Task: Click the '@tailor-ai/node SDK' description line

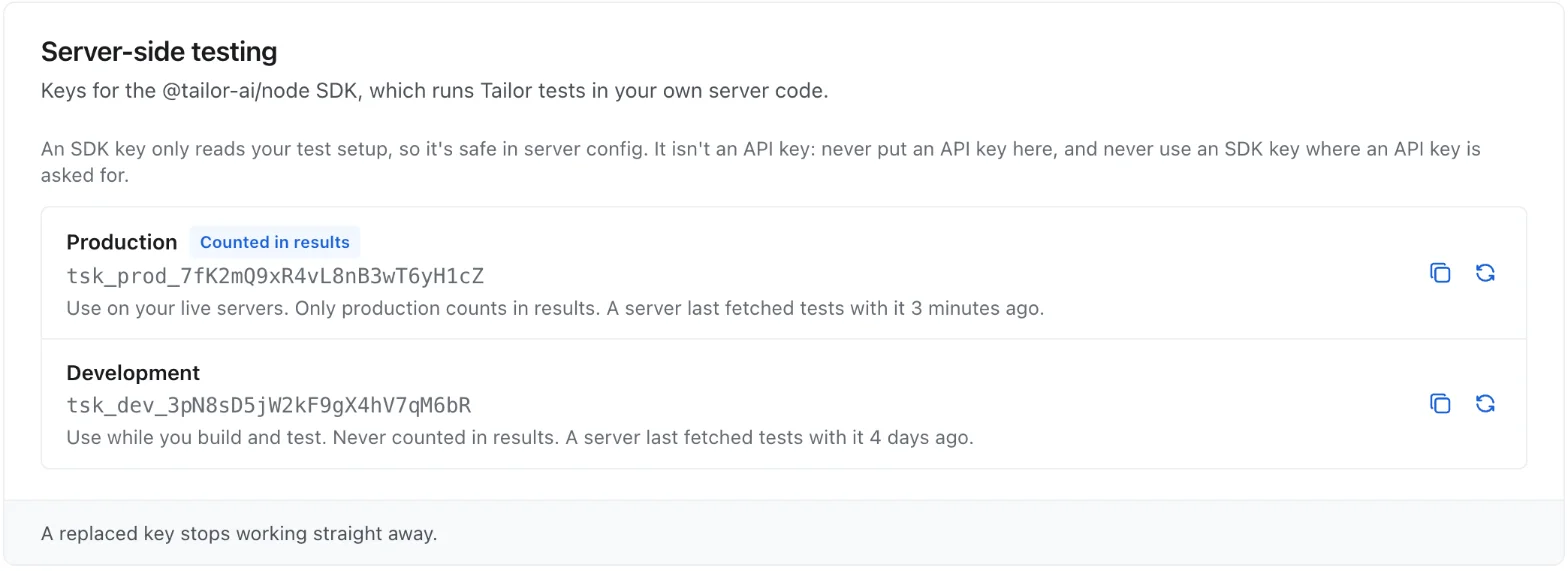Action: coord(435,91)
